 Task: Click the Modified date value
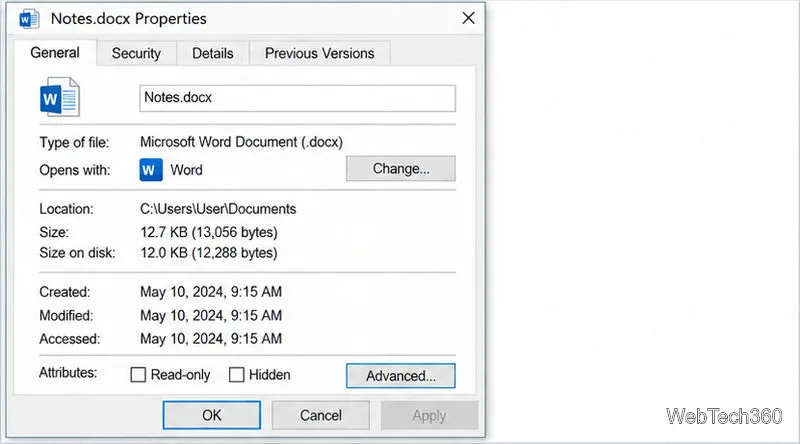pyautogui.click(x=211, y=315)
